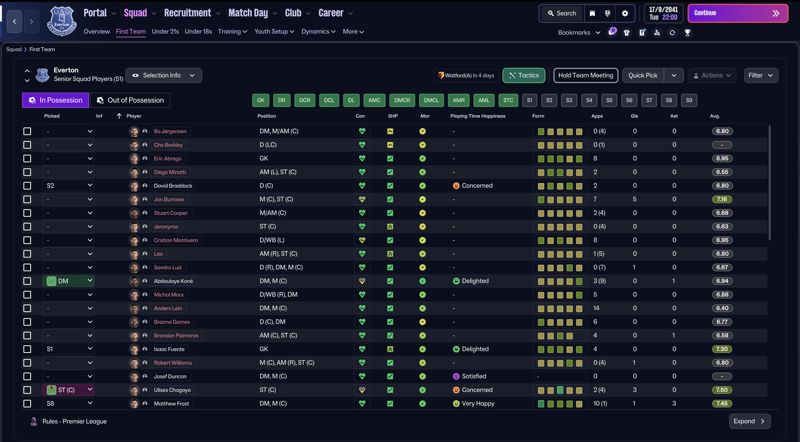Select the S1 substitute slot
This screenshot has width=800, height=442.
tap(529, 100)
